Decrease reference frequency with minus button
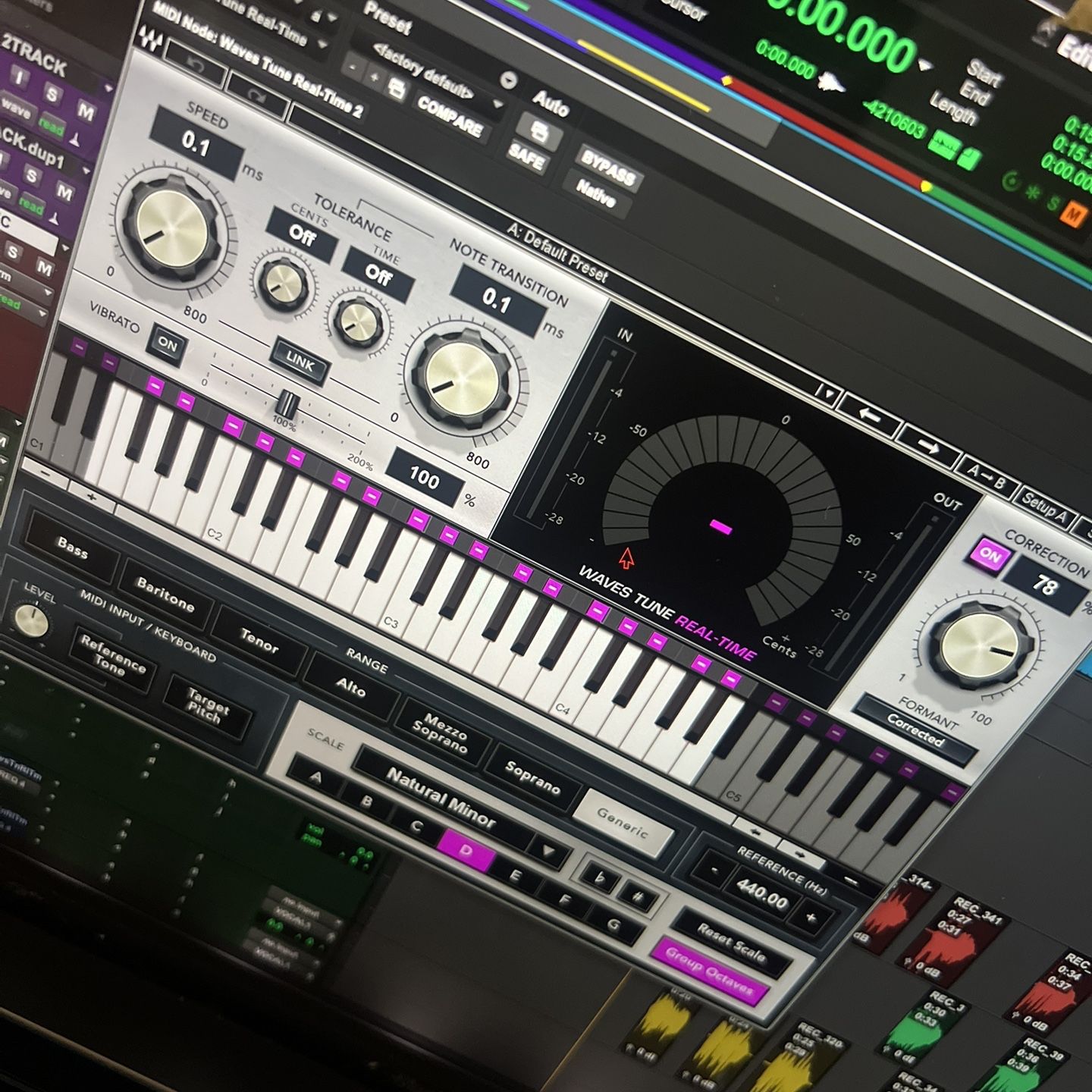 tap(716, 869)
